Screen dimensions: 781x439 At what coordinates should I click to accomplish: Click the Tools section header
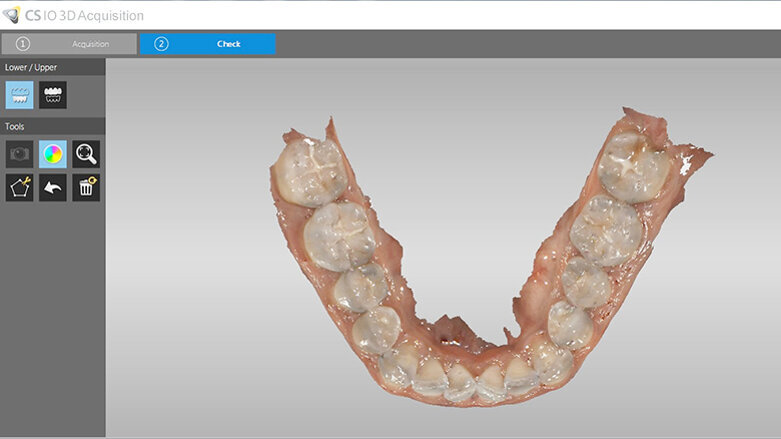click(14, 126)
